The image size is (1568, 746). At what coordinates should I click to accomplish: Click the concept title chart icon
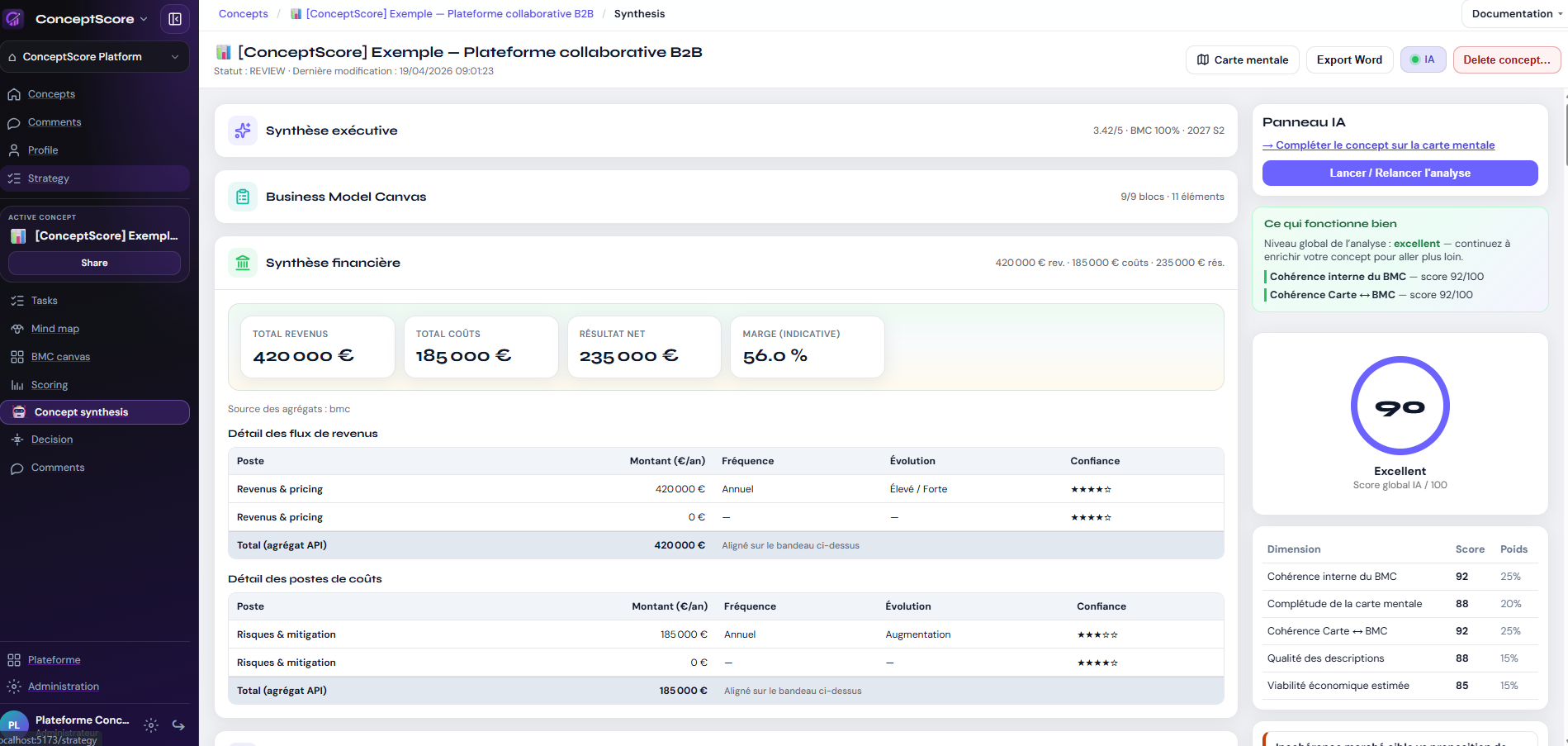pyautogui.click(x=223, y=52)
